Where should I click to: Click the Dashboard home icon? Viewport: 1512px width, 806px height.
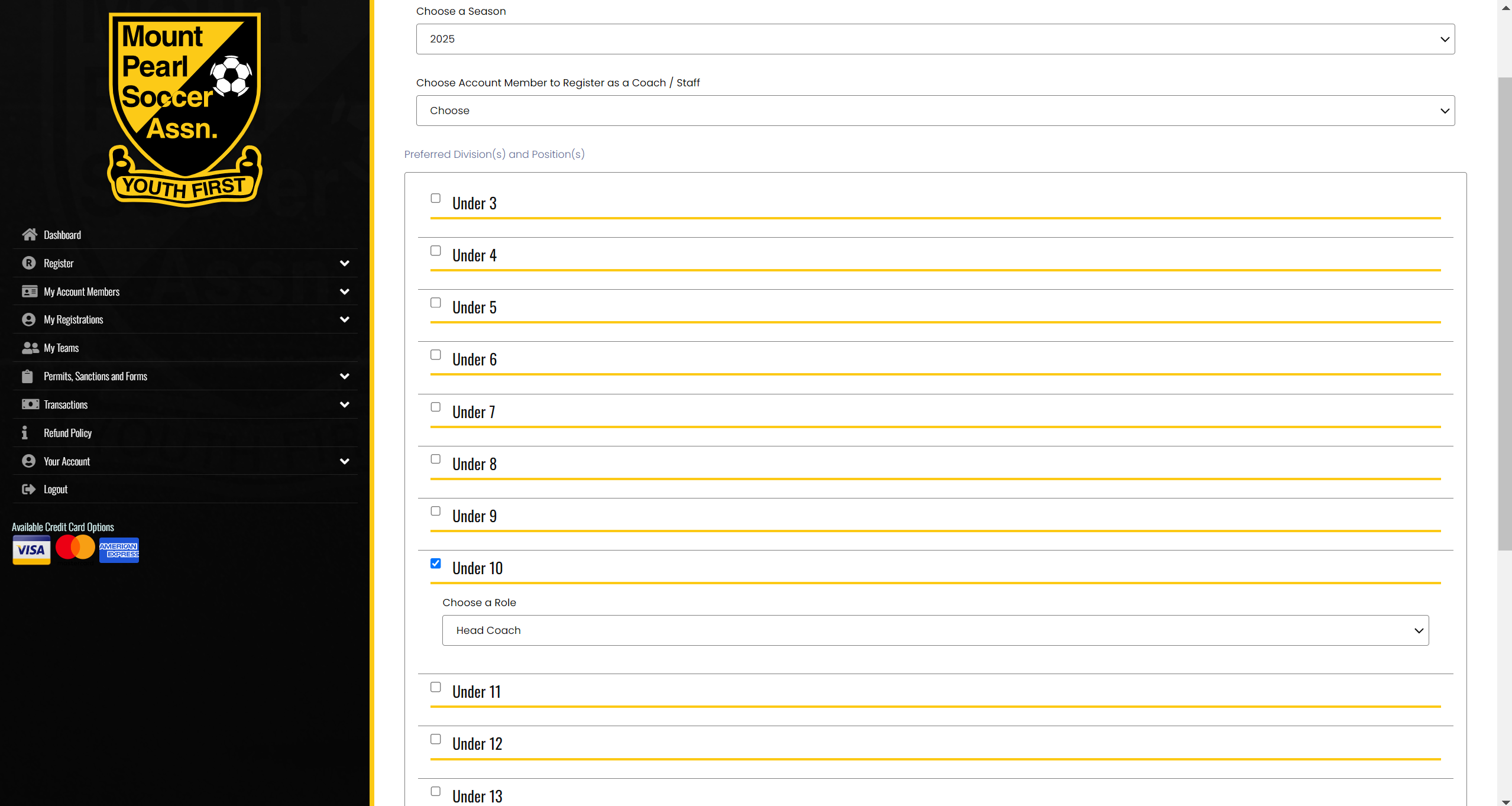point(30,235)
